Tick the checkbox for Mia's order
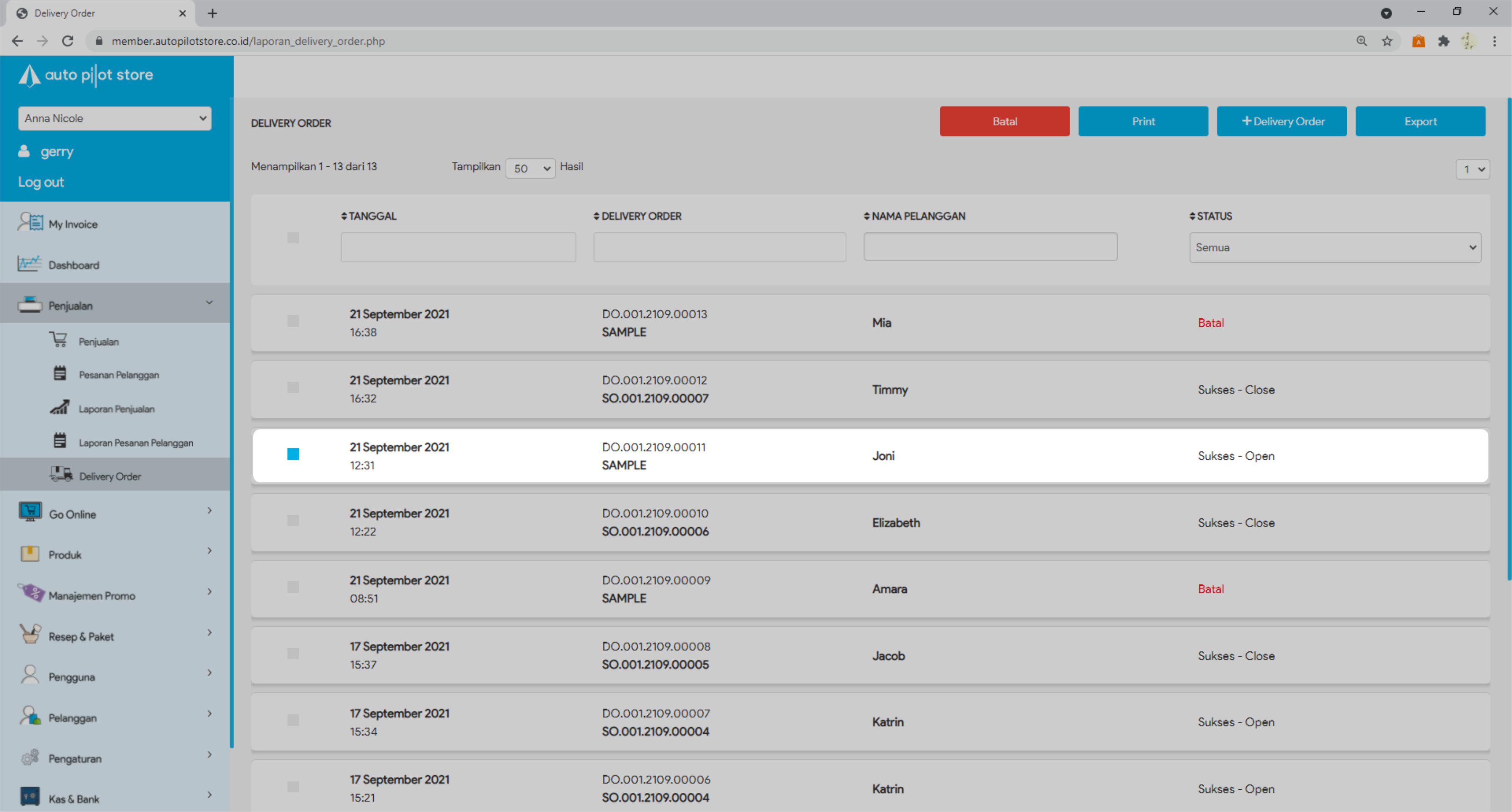Viewport: 1512px width, 812px height. (293, 321)
